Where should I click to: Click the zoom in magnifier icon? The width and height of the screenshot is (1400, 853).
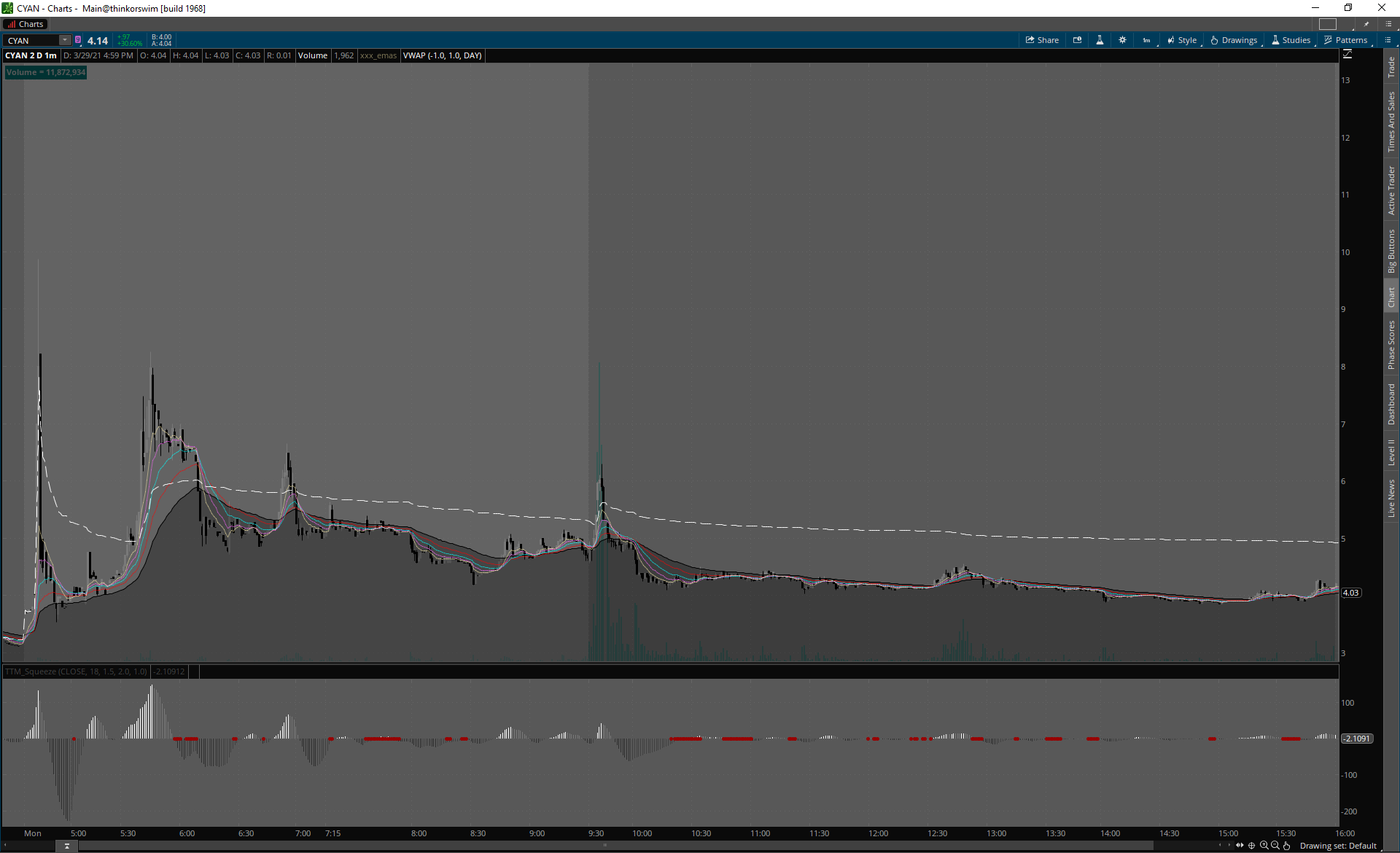(1264, 846)
